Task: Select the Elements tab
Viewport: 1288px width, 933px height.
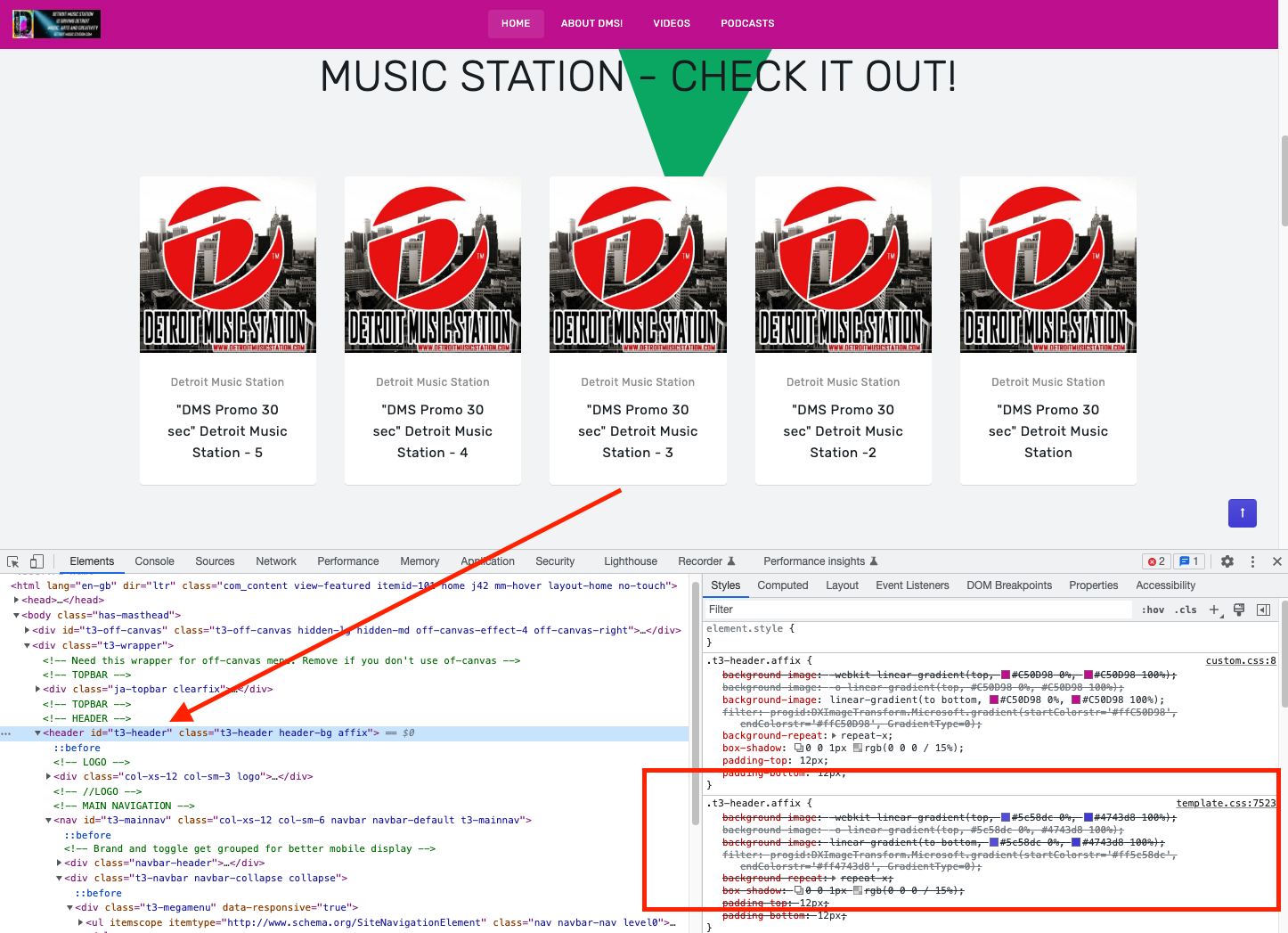Action: pos(92,561)
